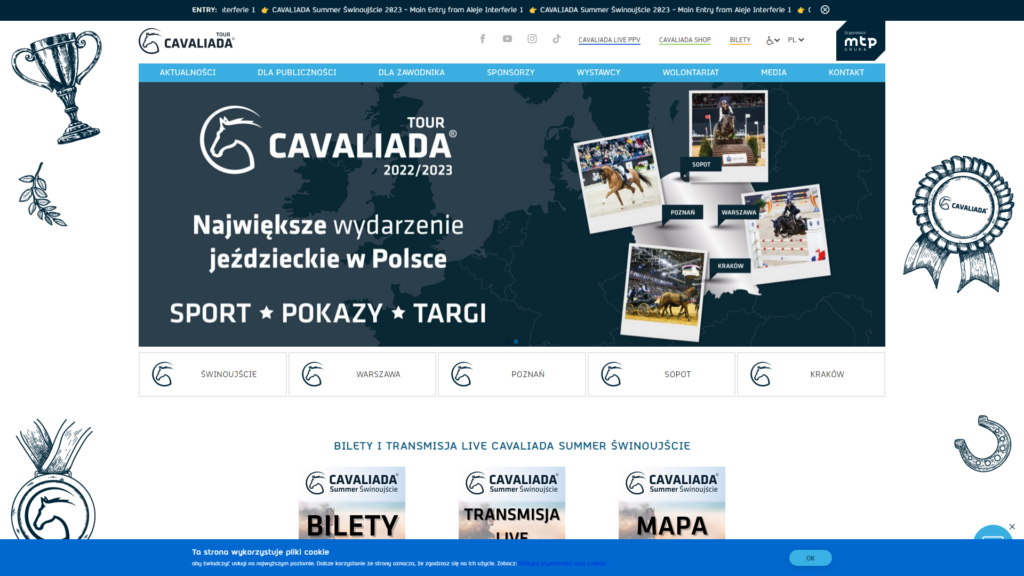Open the Media menu
Screen dimensions: 1024x576
pos(774,72)
